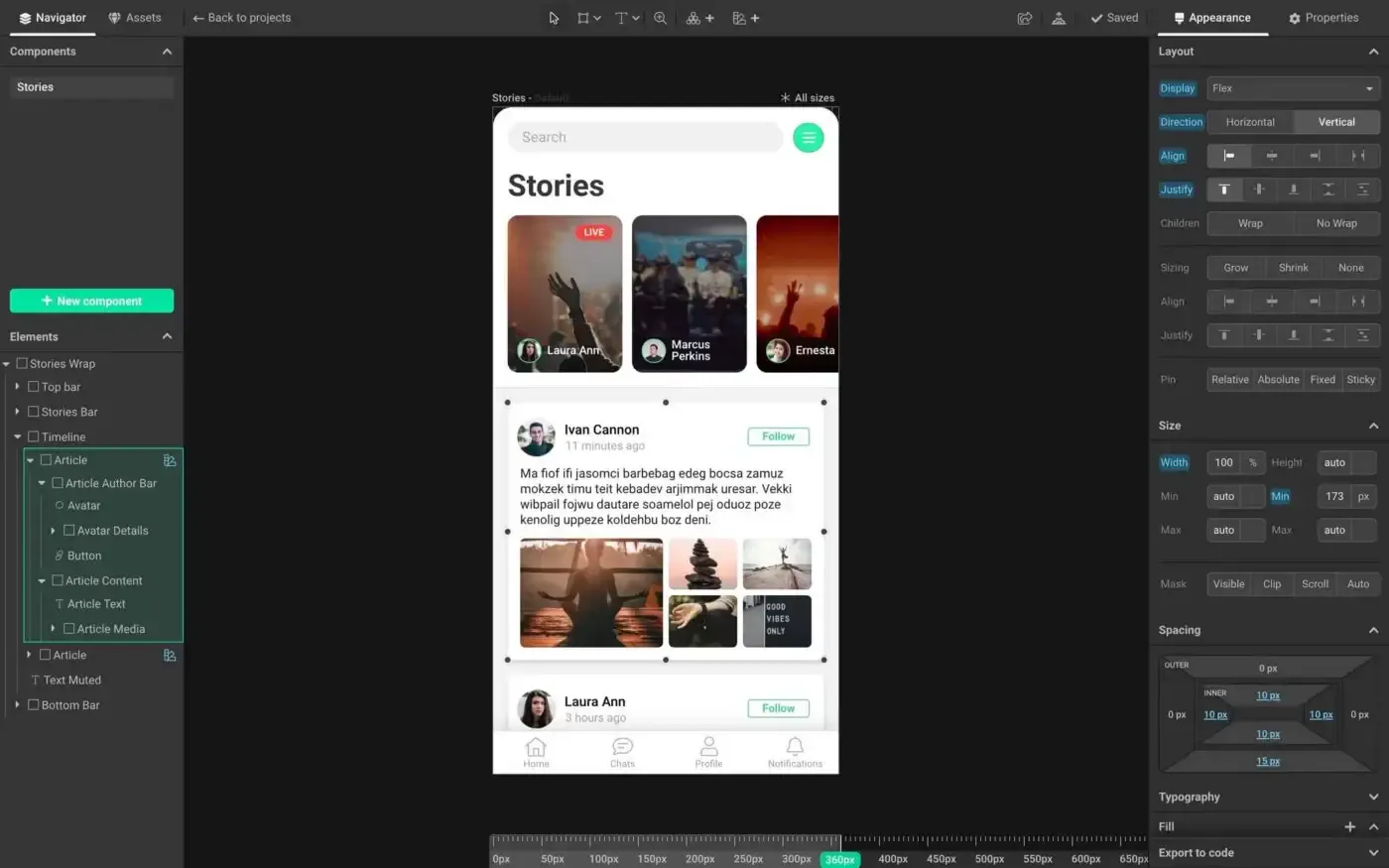
Task: Click the New component button
Action: pos(91,301)
